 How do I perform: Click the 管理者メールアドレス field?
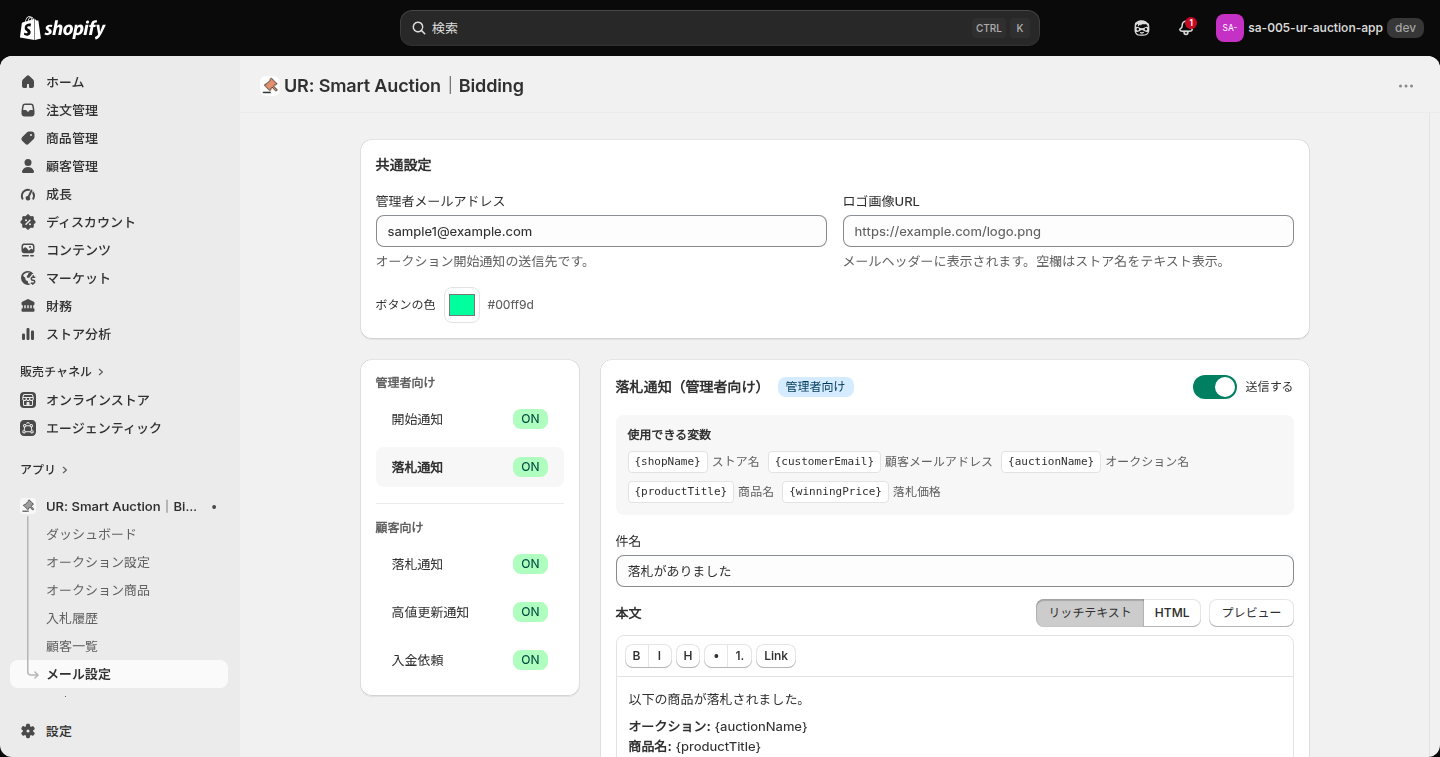[x=601, y=231]
